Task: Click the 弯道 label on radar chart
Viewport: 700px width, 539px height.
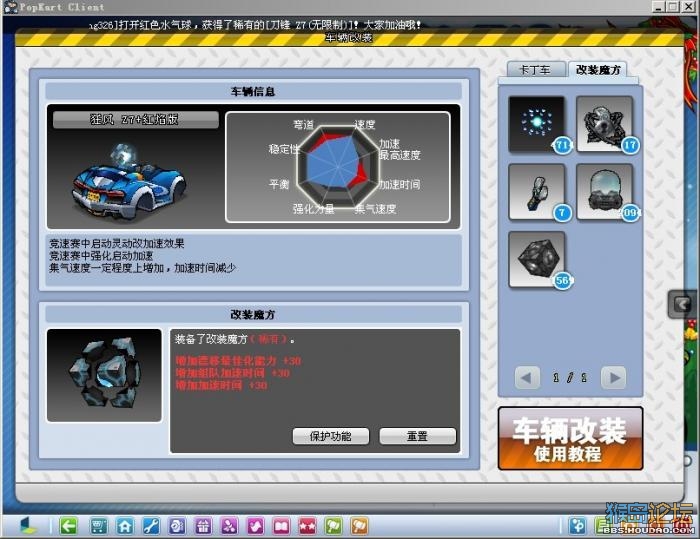Action: pos(304,125)
